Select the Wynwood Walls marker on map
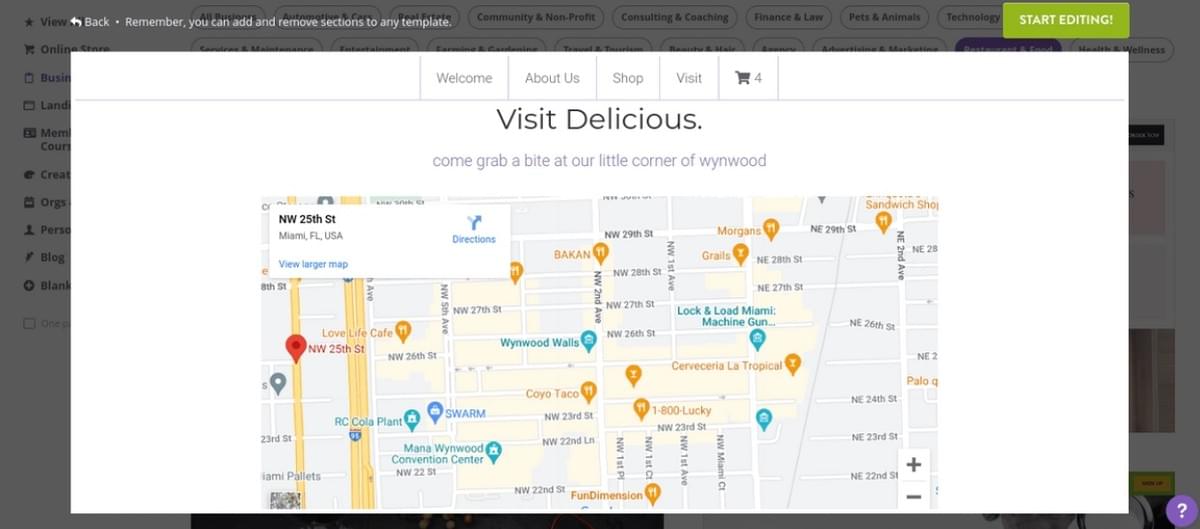This screenshot has height=529, width=1200. tap(589, 342)
